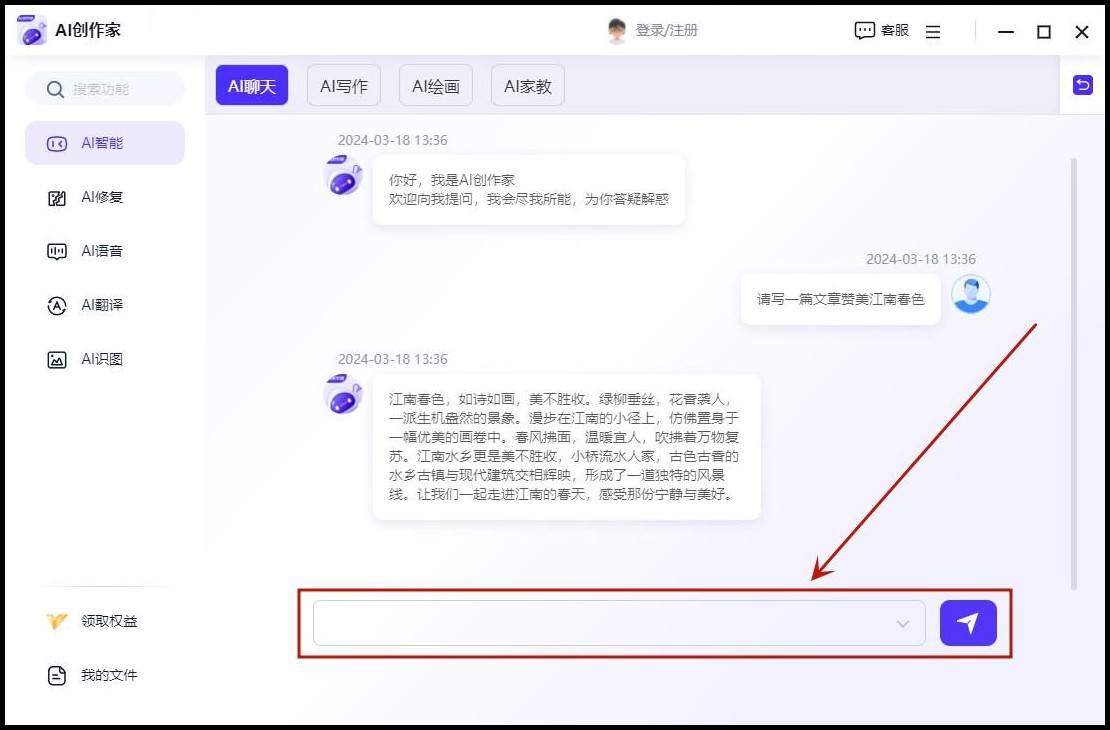Click 领取权益 to claim benefits

point(108,621)
